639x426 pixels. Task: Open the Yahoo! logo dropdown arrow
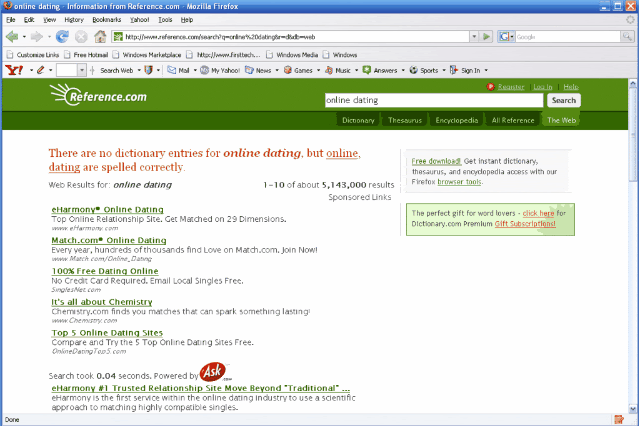tap(31, 70)
